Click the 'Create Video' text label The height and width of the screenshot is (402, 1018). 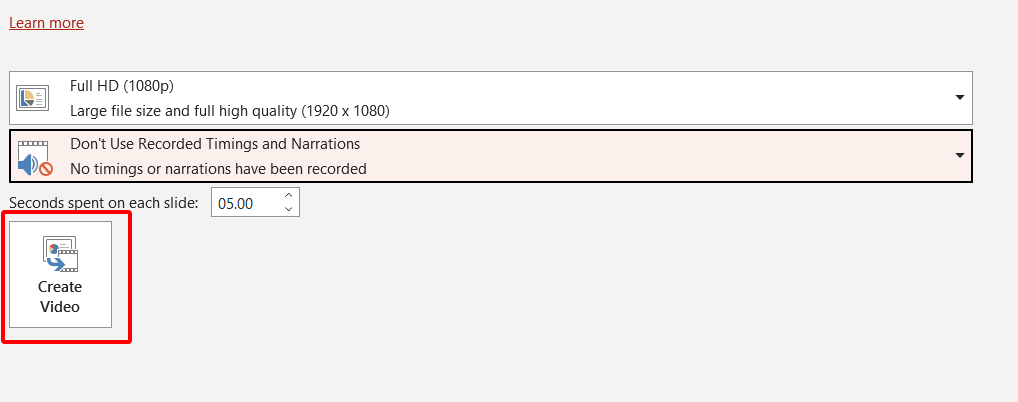pyautogui.click(x=60, y=297)
